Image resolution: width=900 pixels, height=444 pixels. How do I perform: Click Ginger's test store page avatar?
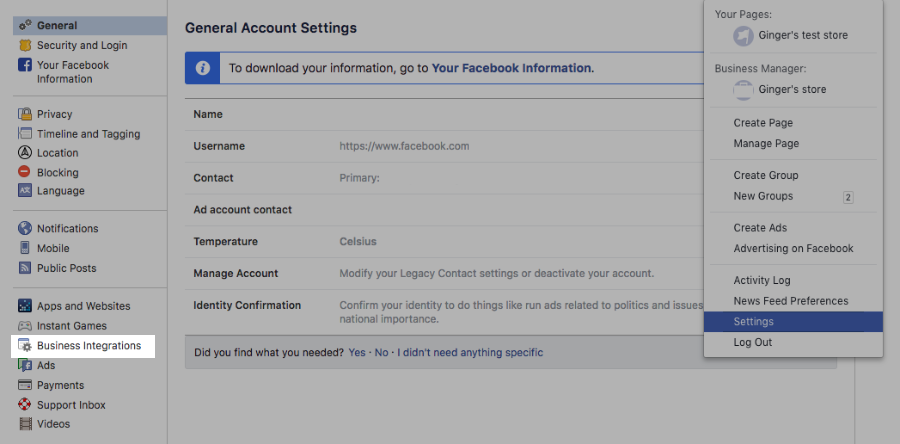pos(743,35)
